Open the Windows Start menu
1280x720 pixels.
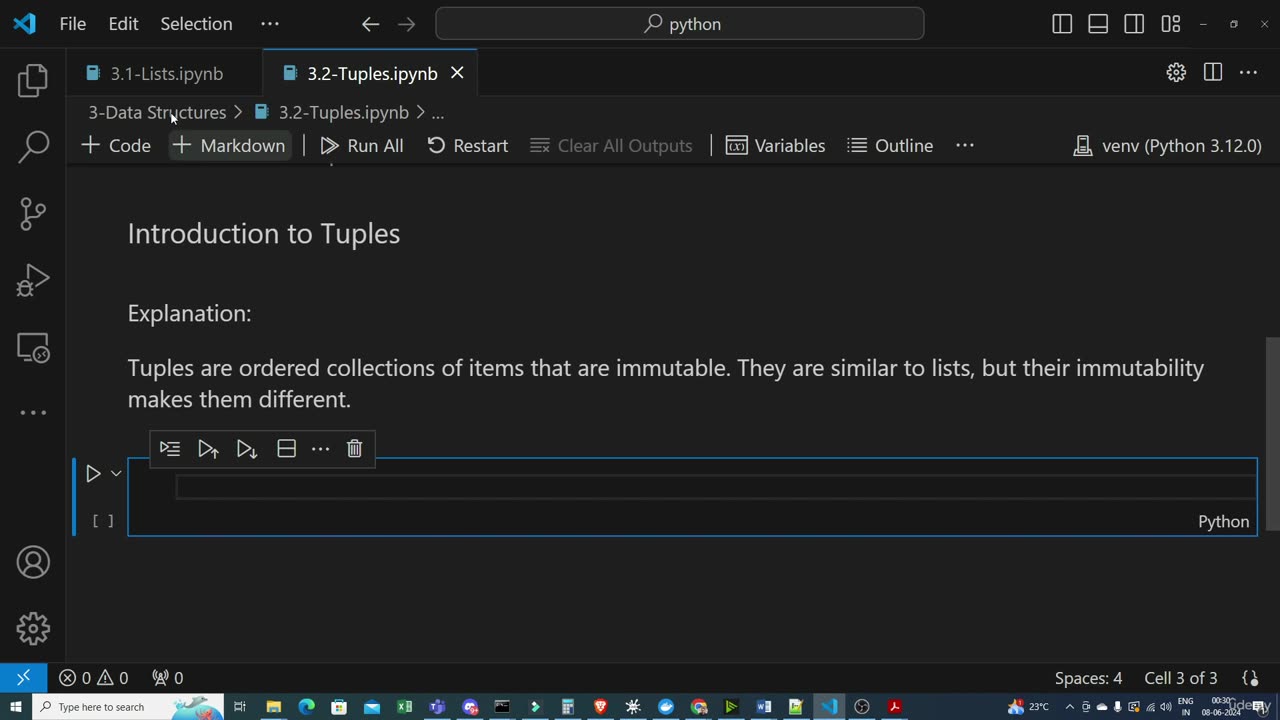point(15,707)
